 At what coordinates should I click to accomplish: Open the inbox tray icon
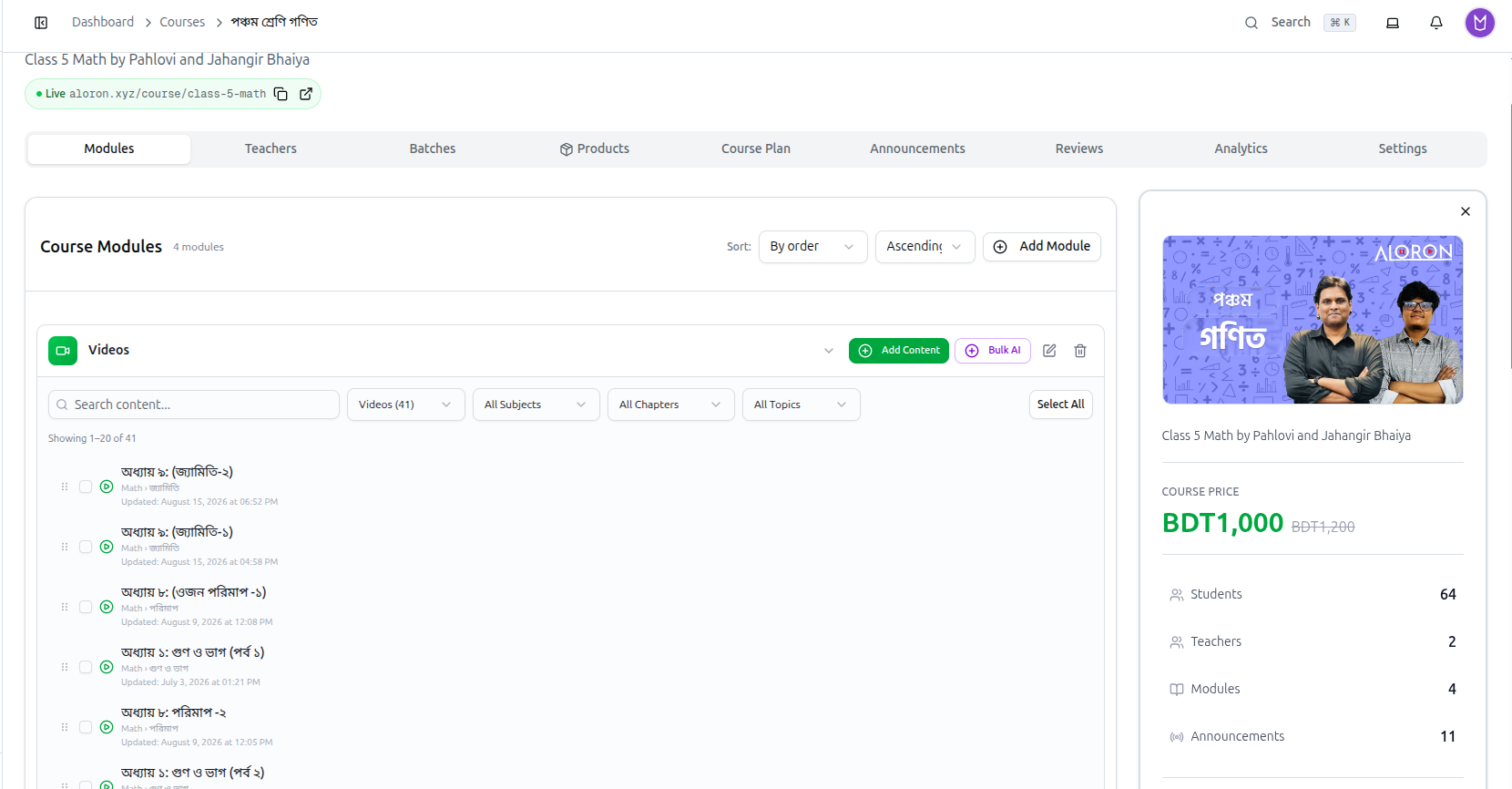[1393, 23]
